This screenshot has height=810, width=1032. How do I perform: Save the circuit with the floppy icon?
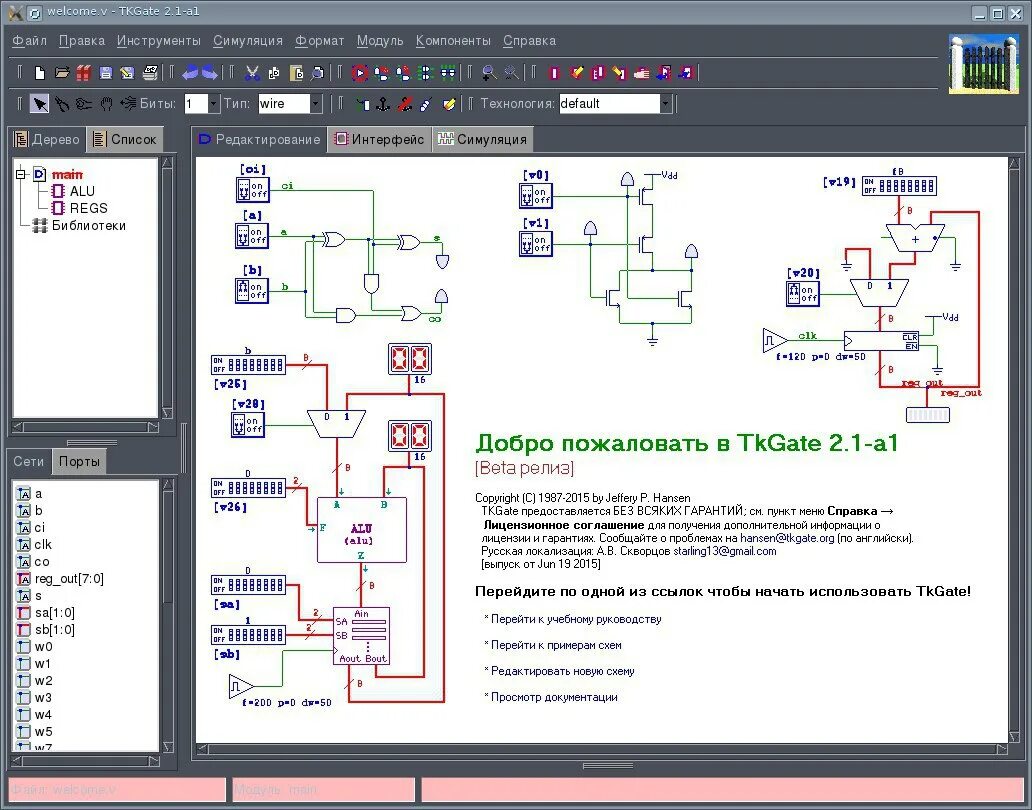pos(105,72)
